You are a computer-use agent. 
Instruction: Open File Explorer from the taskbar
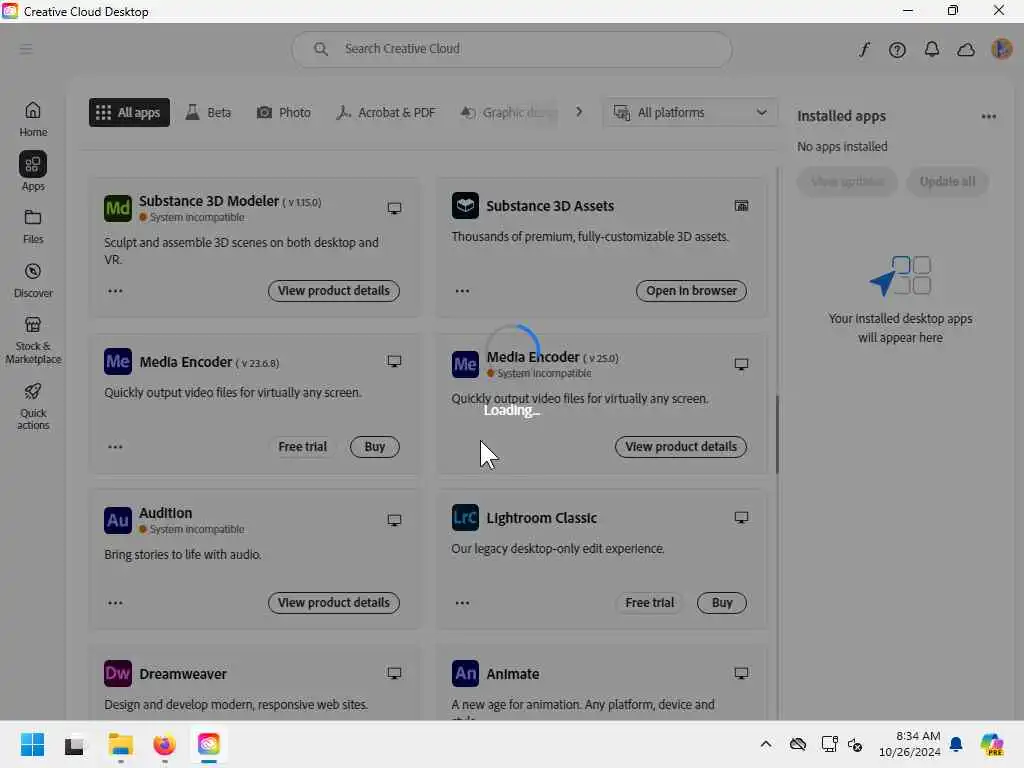[121, 744]
